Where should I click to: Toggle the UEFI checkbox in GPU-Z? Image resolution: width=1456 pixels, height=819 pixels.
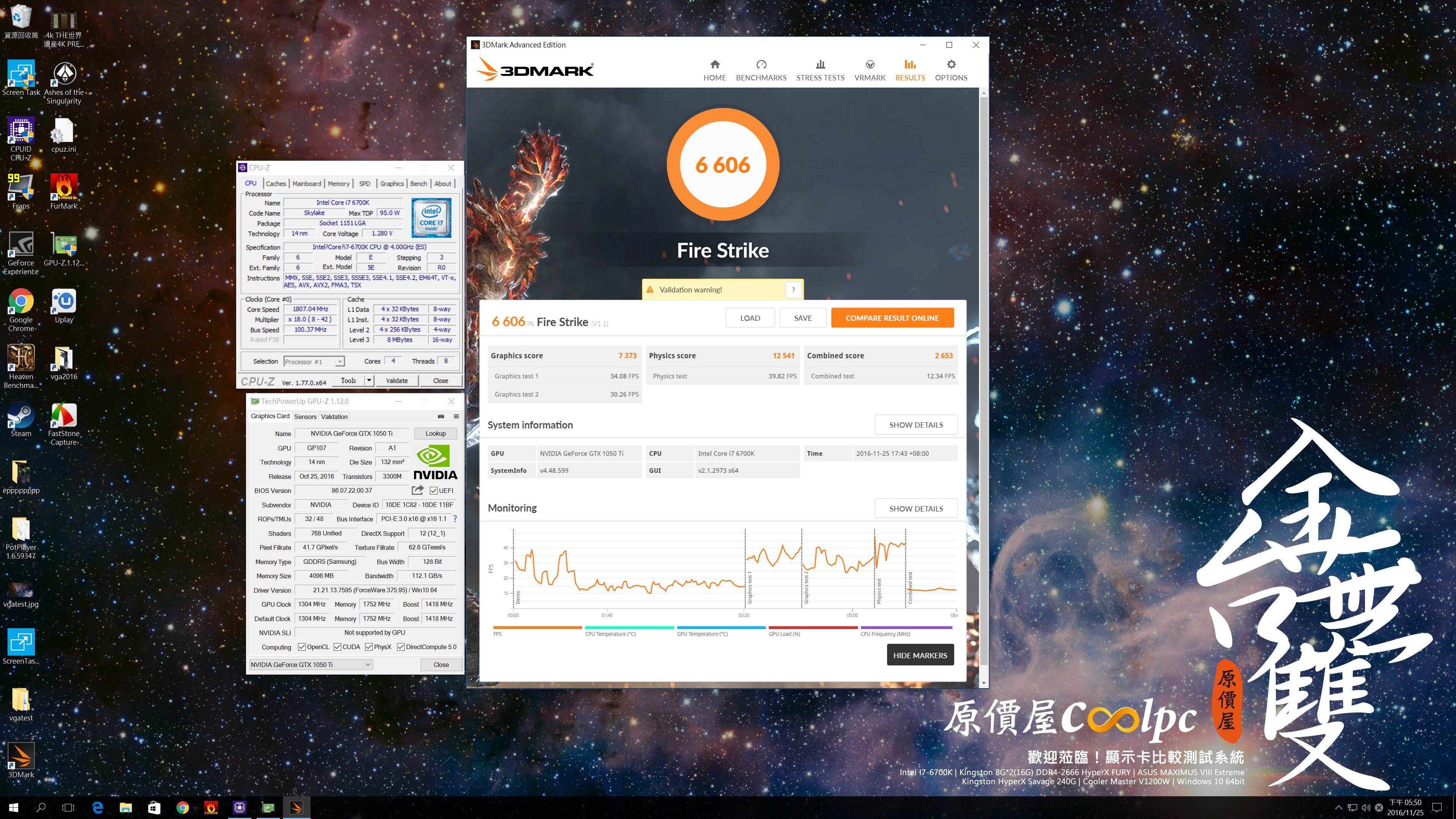[x=433, y=491]
